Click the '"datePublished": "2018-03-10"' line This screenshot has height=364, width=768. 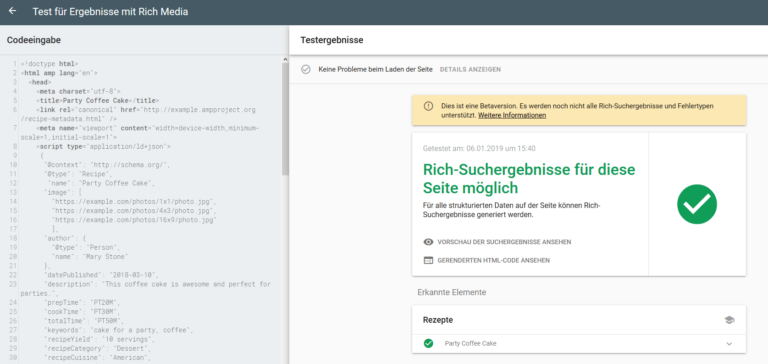(x=101, y=275)
